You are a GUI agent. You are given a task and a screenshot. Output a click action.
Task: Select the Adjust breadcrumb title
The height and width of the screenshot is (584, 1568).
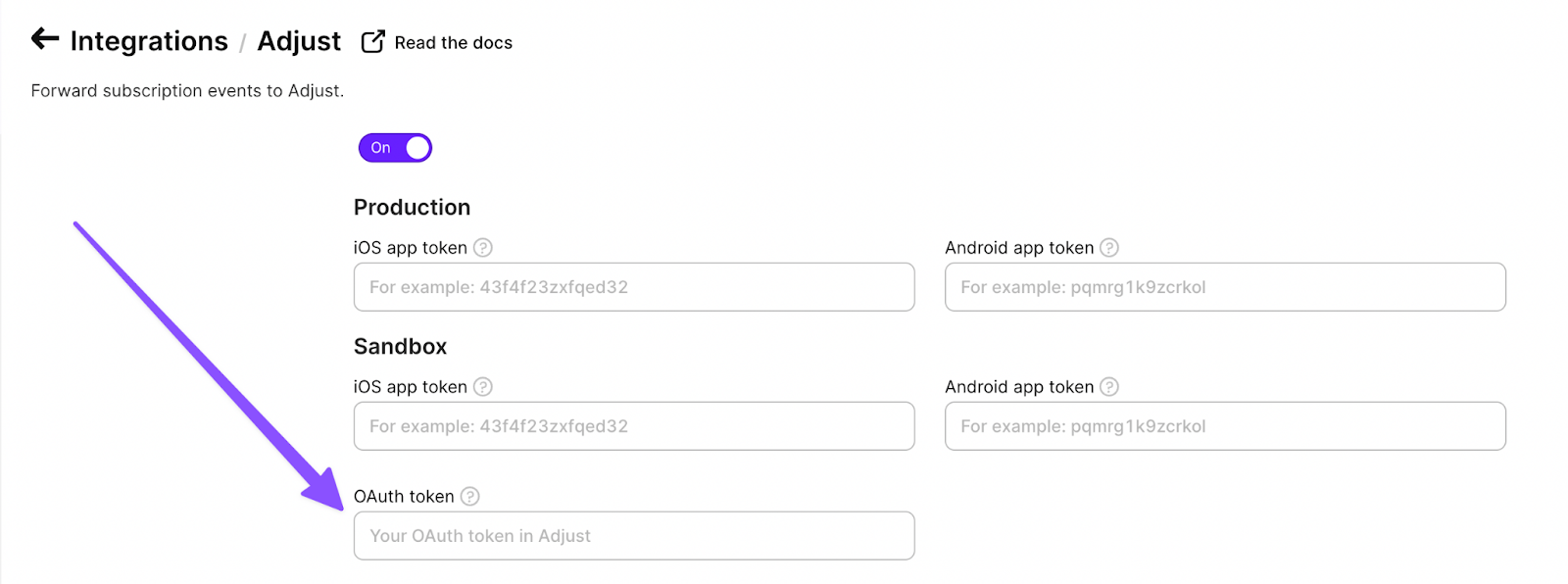pyautogui.click(x=299, y=41)
